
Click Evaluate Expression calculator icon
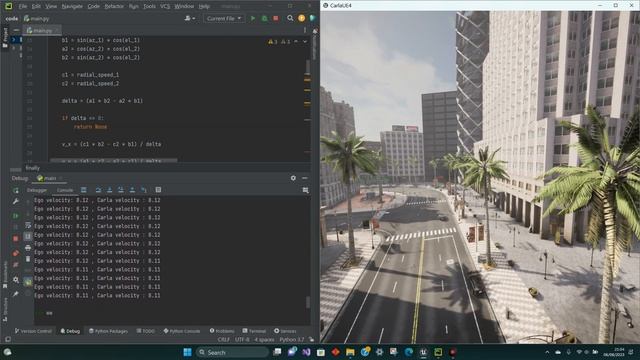click(x=158, y=190)
